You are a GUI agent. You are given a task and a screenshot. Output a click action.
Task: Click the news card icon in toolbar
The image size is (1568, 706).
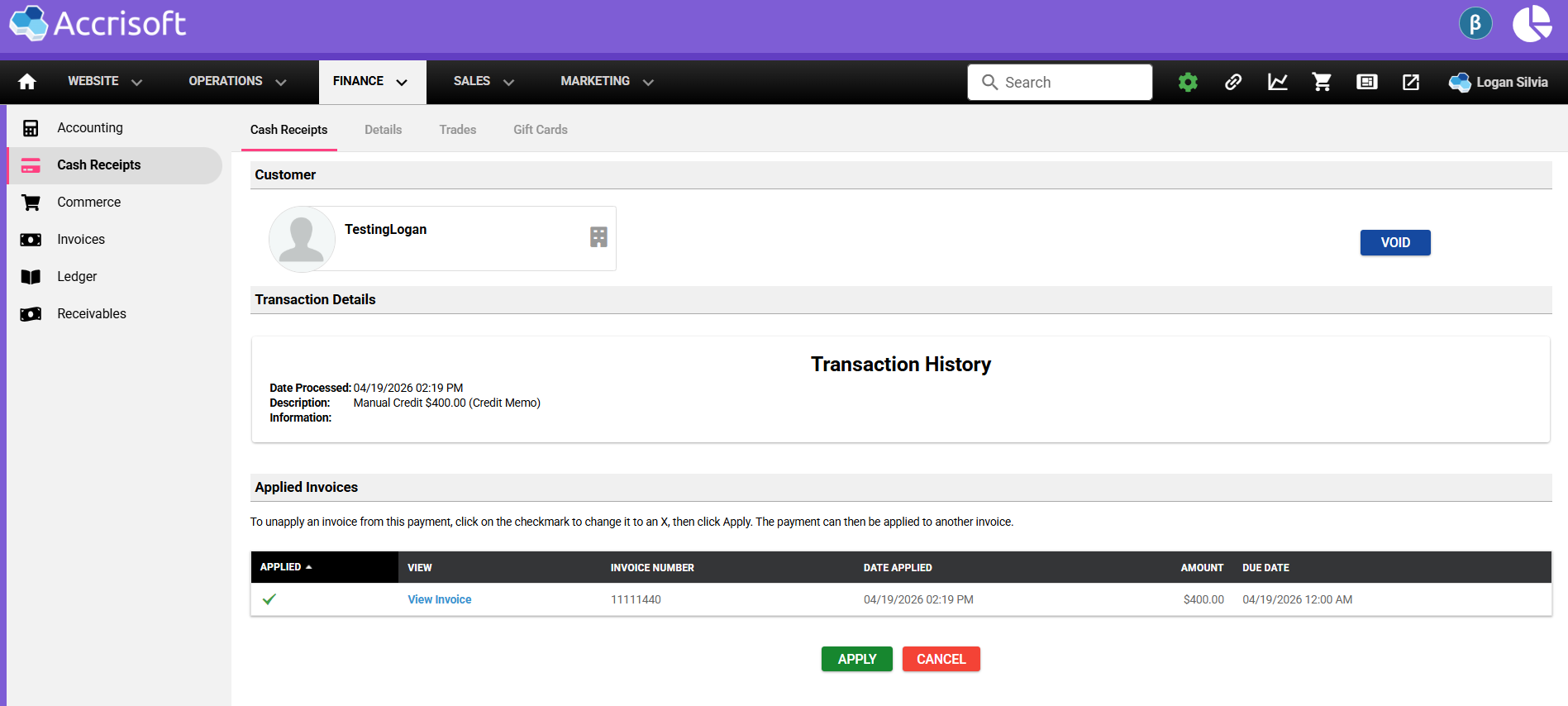tap(1366, 82)
